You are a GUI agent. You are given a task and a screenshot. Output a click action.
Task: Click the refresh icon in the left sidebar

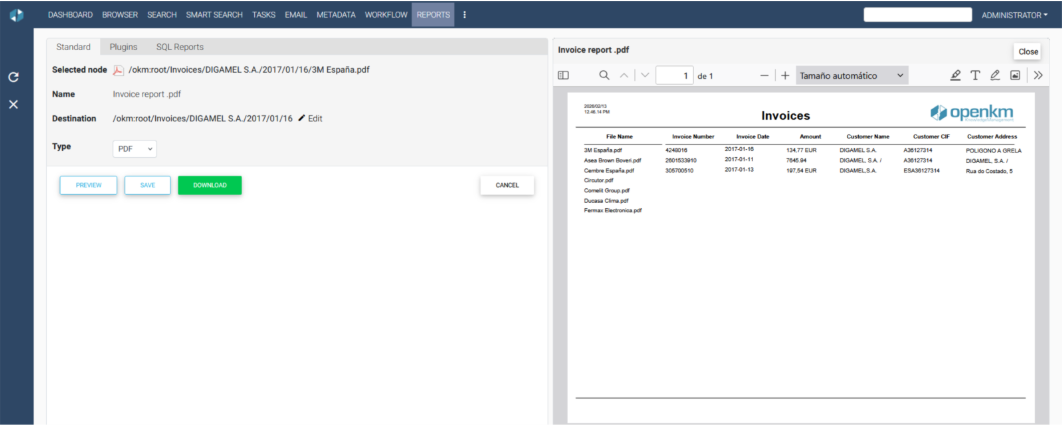tap(14, 77)
